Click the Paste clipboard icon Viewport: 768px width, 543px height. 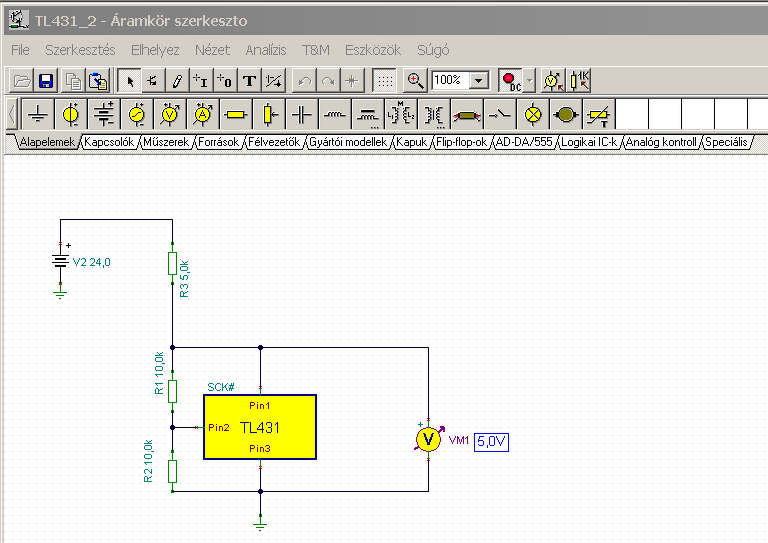[98, 81]
